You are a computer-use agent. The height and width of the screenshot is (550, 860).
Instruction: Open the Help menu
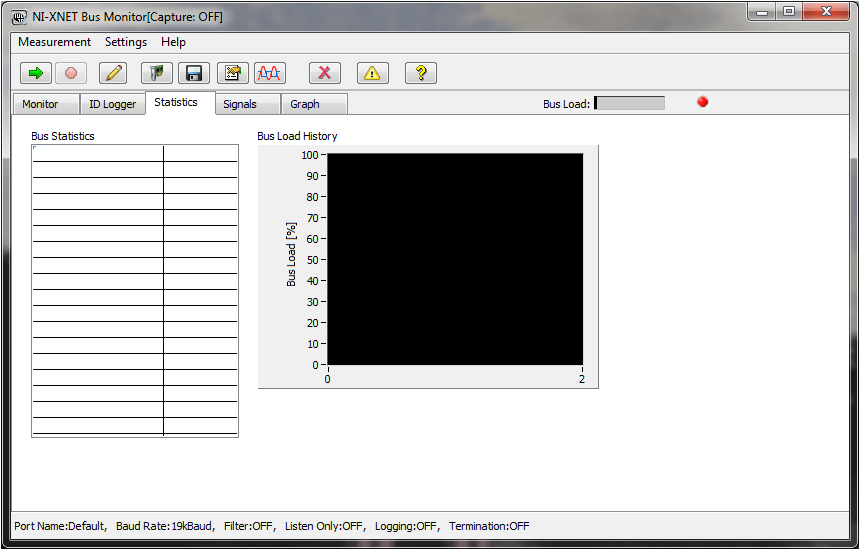click(173, 42)
